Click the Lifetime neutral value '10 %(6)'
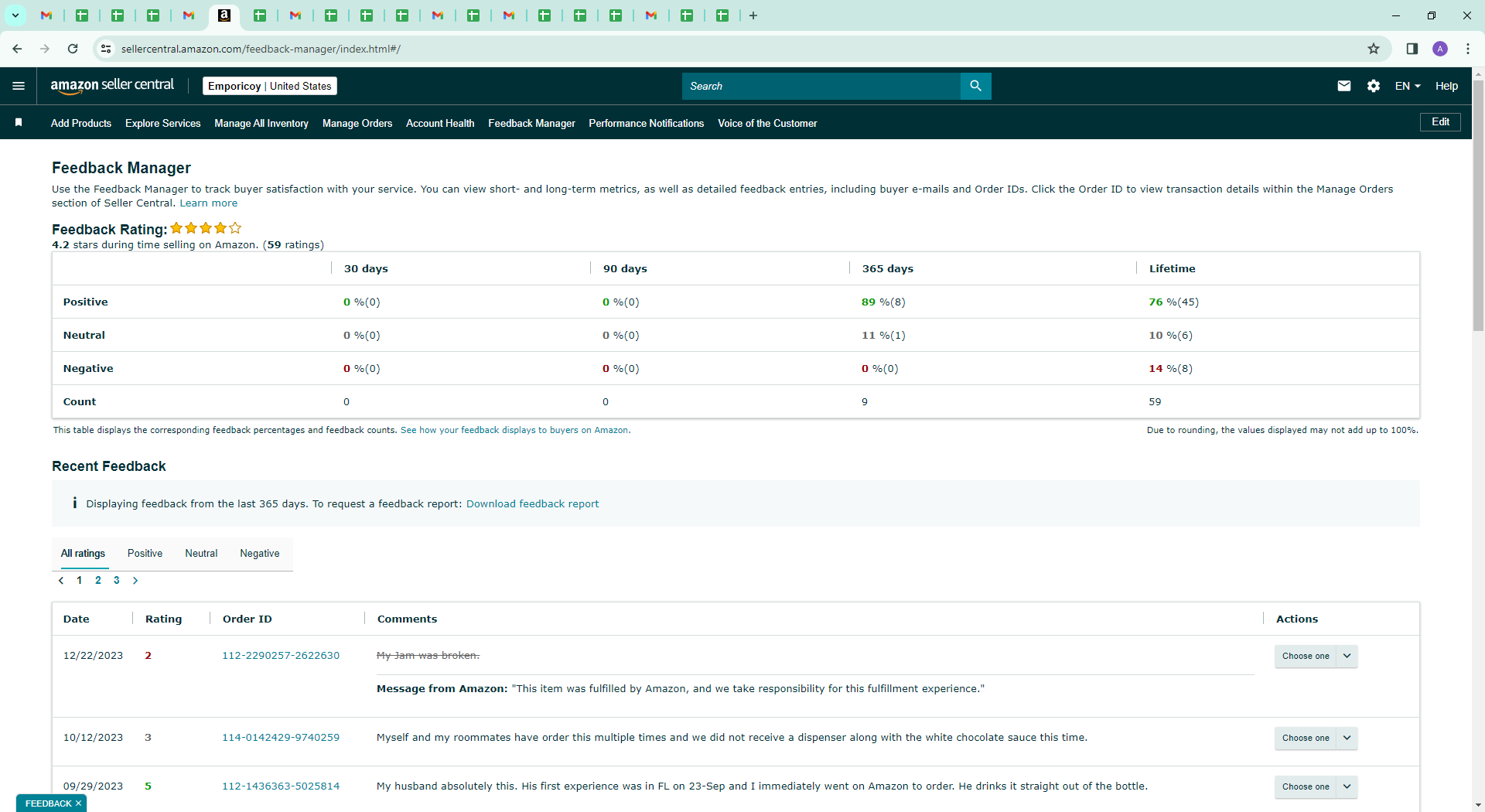Screen dimensions: 1485x812 point(1171,336)
